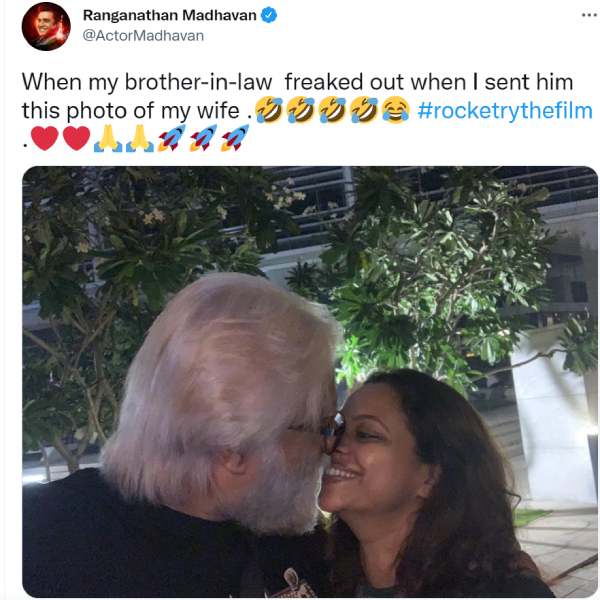Click the first folded hands emoji
The height and width of the screenshot is (600, 600).
point(108,138)
